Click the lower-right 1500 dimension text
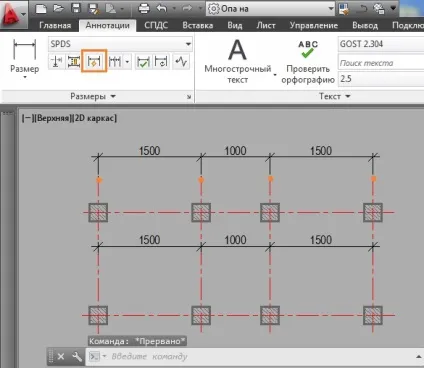Image resolution: width=424 pixels, height=368 pixels. click(x=321, y=240)
